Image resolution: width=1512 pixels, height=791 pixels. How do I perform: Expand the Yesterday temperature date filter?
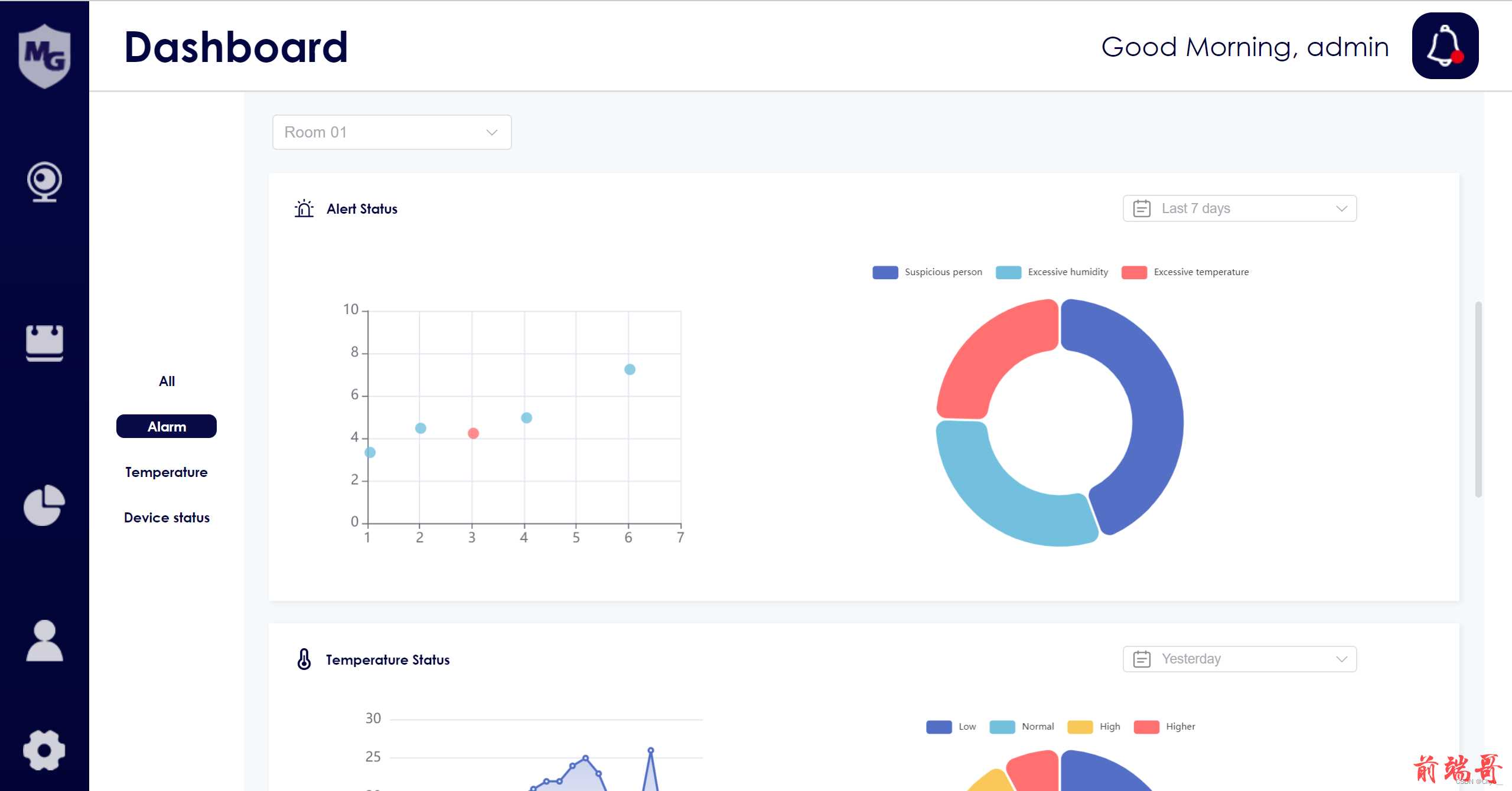pos(1239,659)
